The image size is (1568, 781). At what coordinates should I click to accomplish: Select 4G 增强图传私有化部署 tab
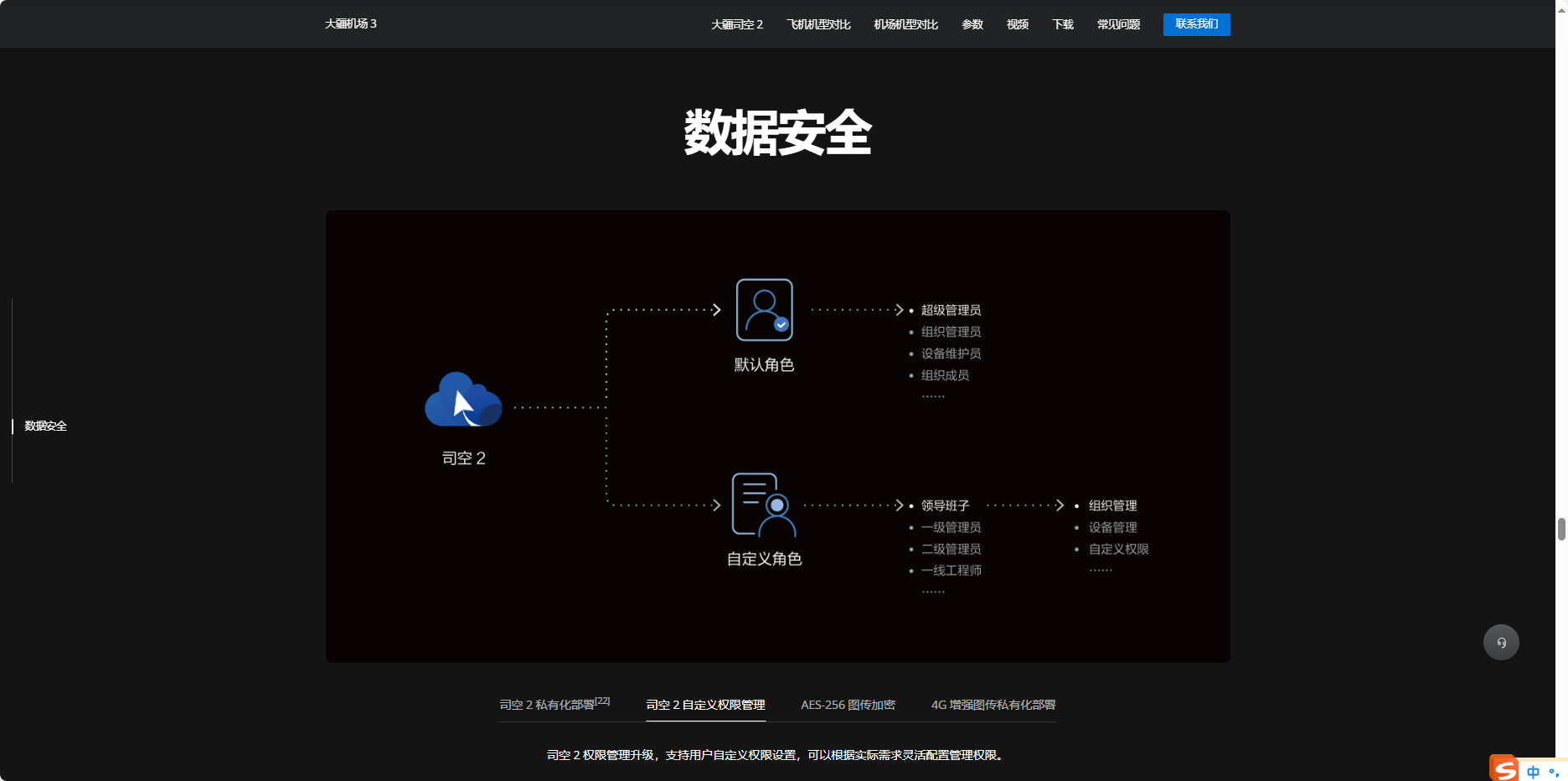(x=993, y=705)
